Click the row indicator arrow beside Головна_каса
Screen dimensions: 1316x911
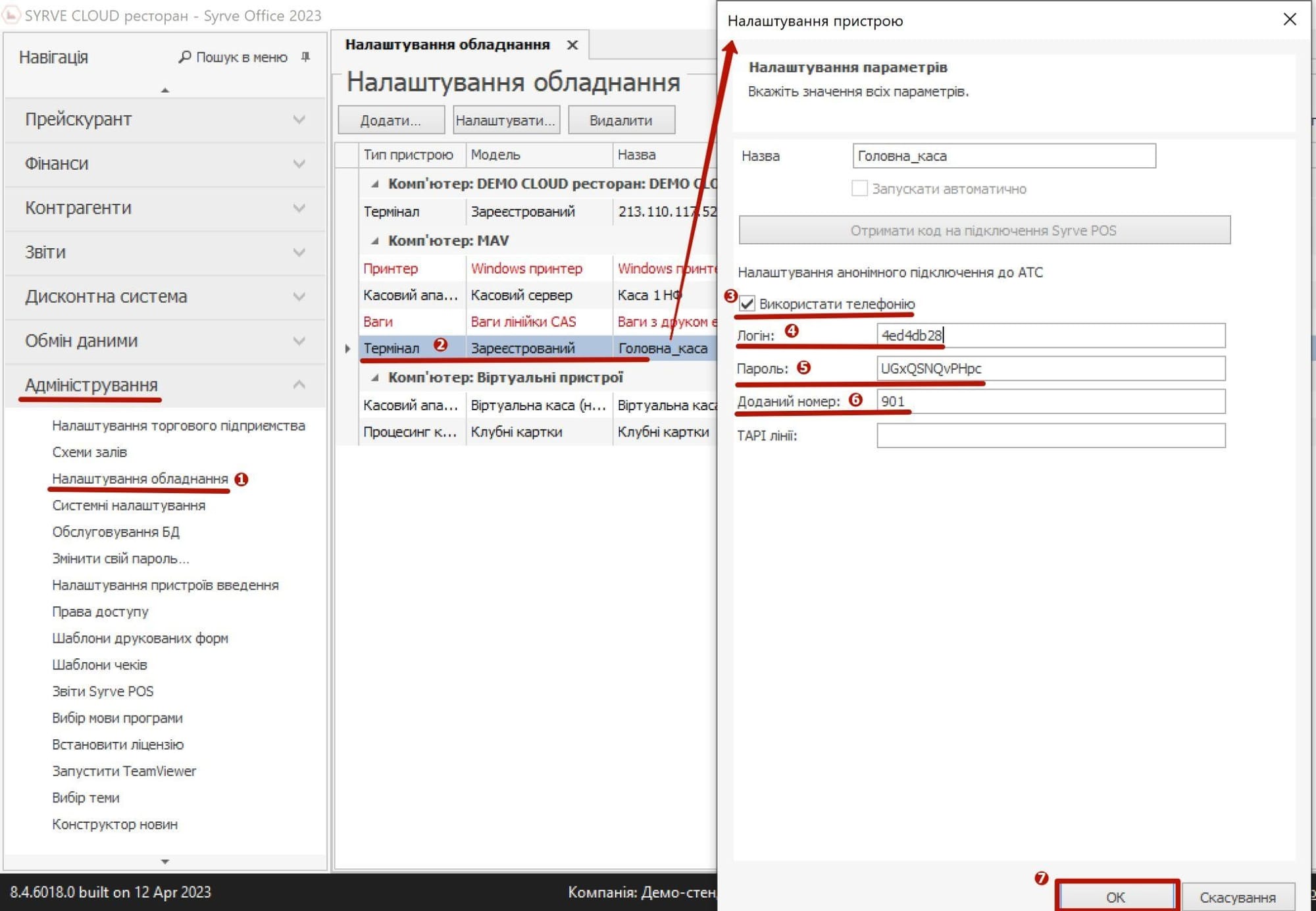pos(347,348)
